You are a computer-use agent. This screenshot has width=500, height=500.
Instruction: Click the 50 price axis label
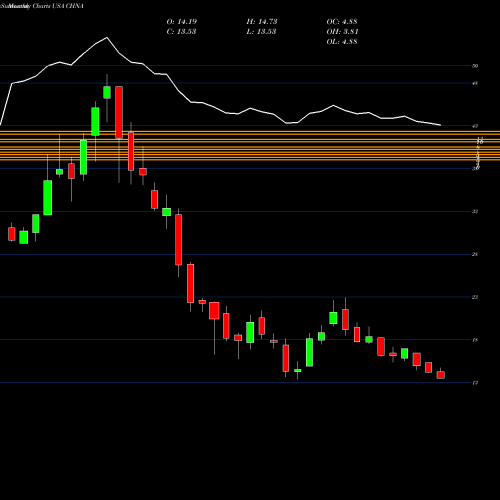tap(475, 66)
